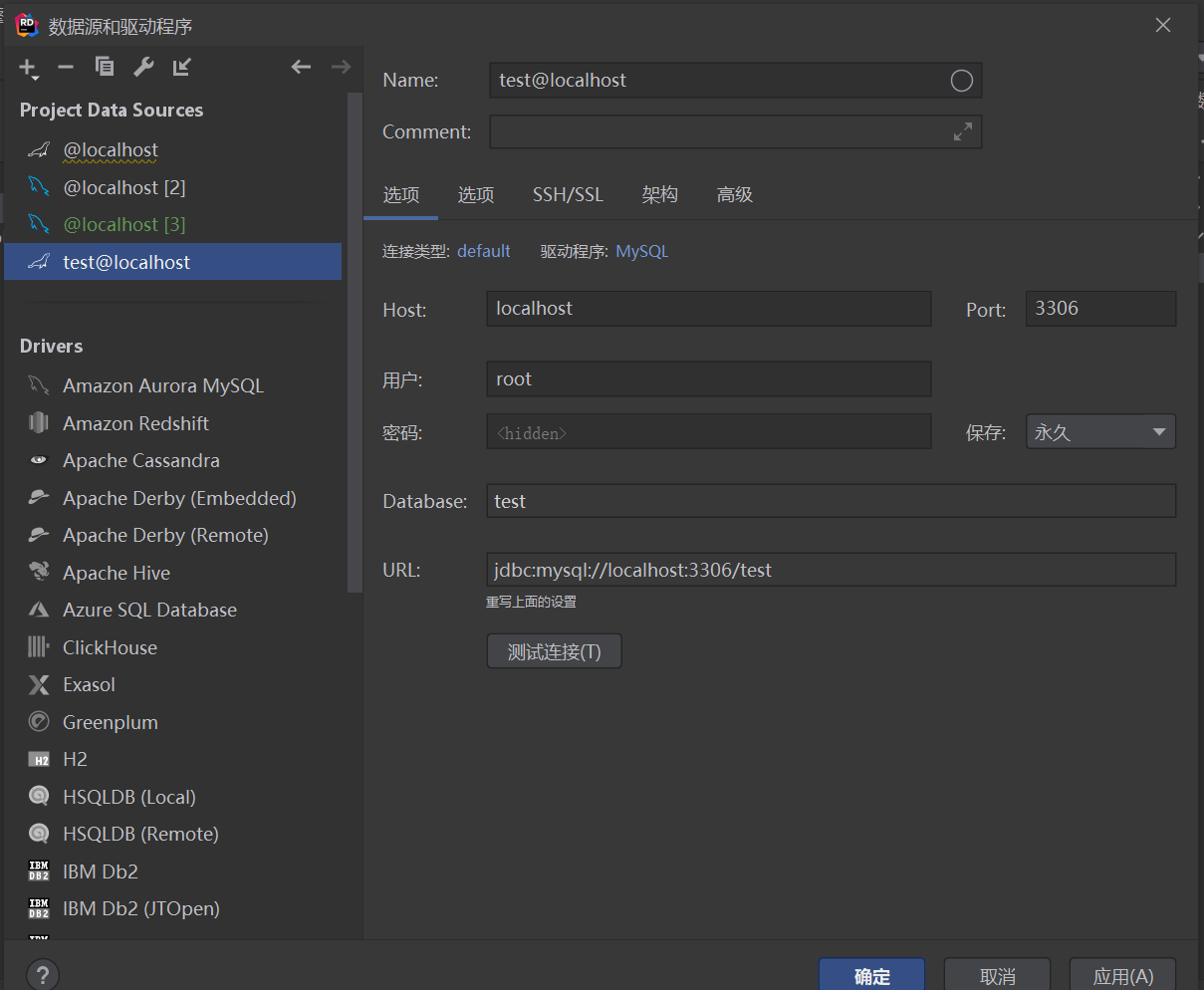Switch to the first 选项 tab
The width and height of the screenshot is (1204, 990).
tap(401, 195)
